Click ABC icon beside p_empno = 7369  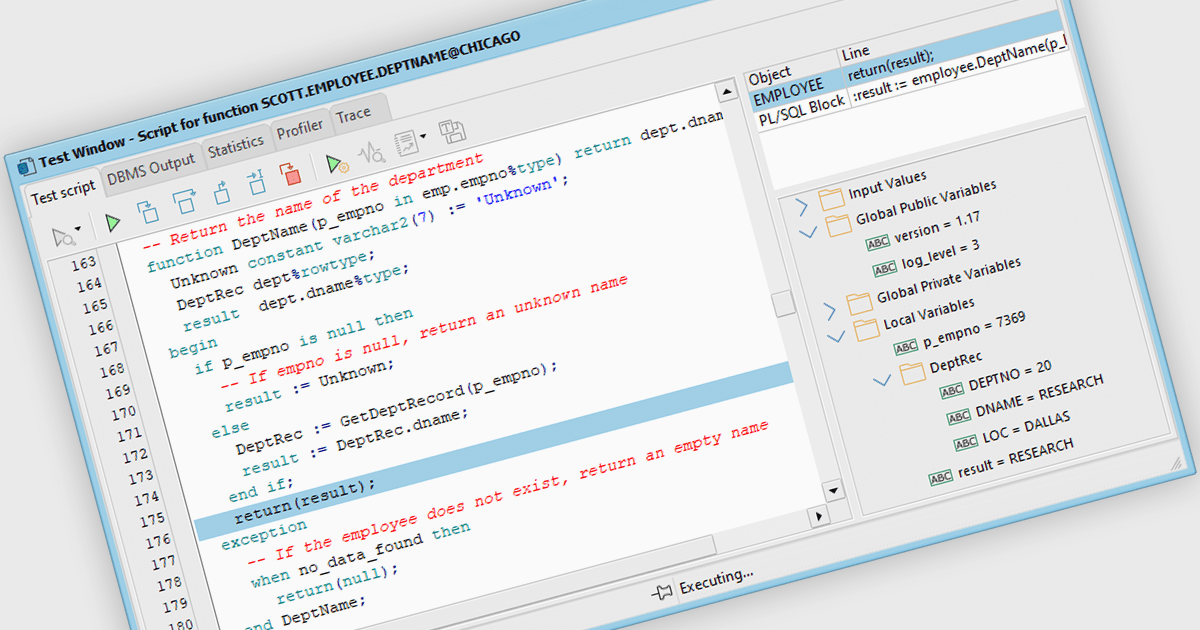905,347
